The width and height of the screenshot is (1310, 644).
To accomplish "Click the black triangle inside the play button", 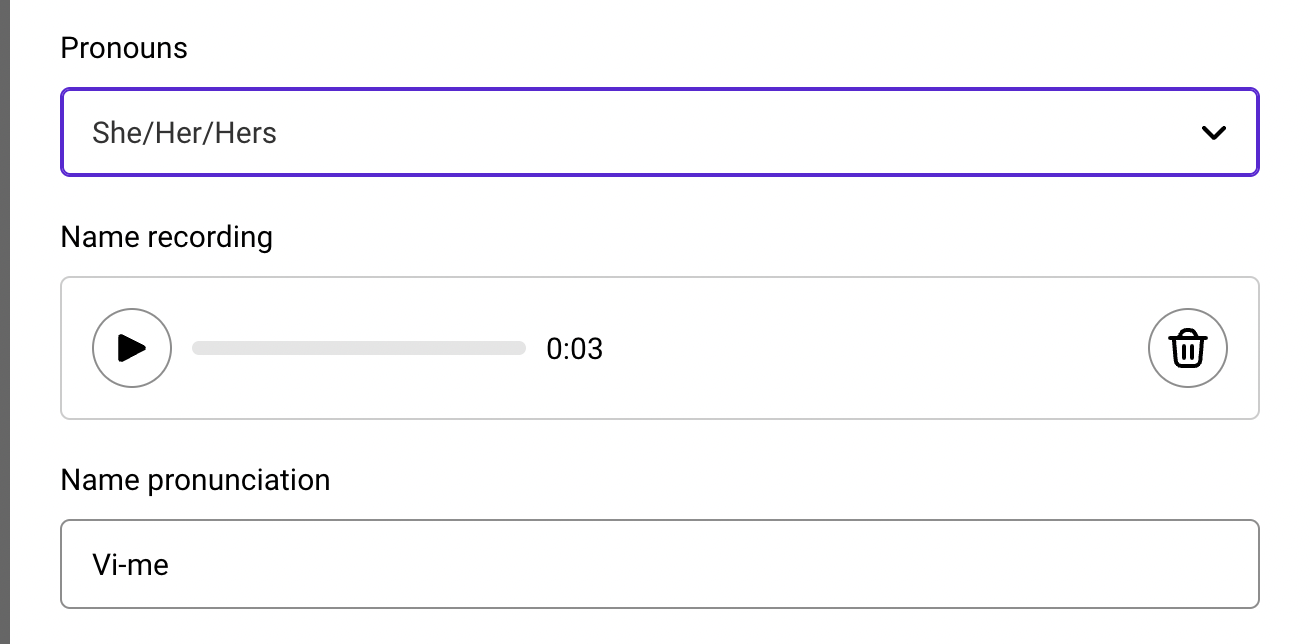I will click(x=132, y=348).
